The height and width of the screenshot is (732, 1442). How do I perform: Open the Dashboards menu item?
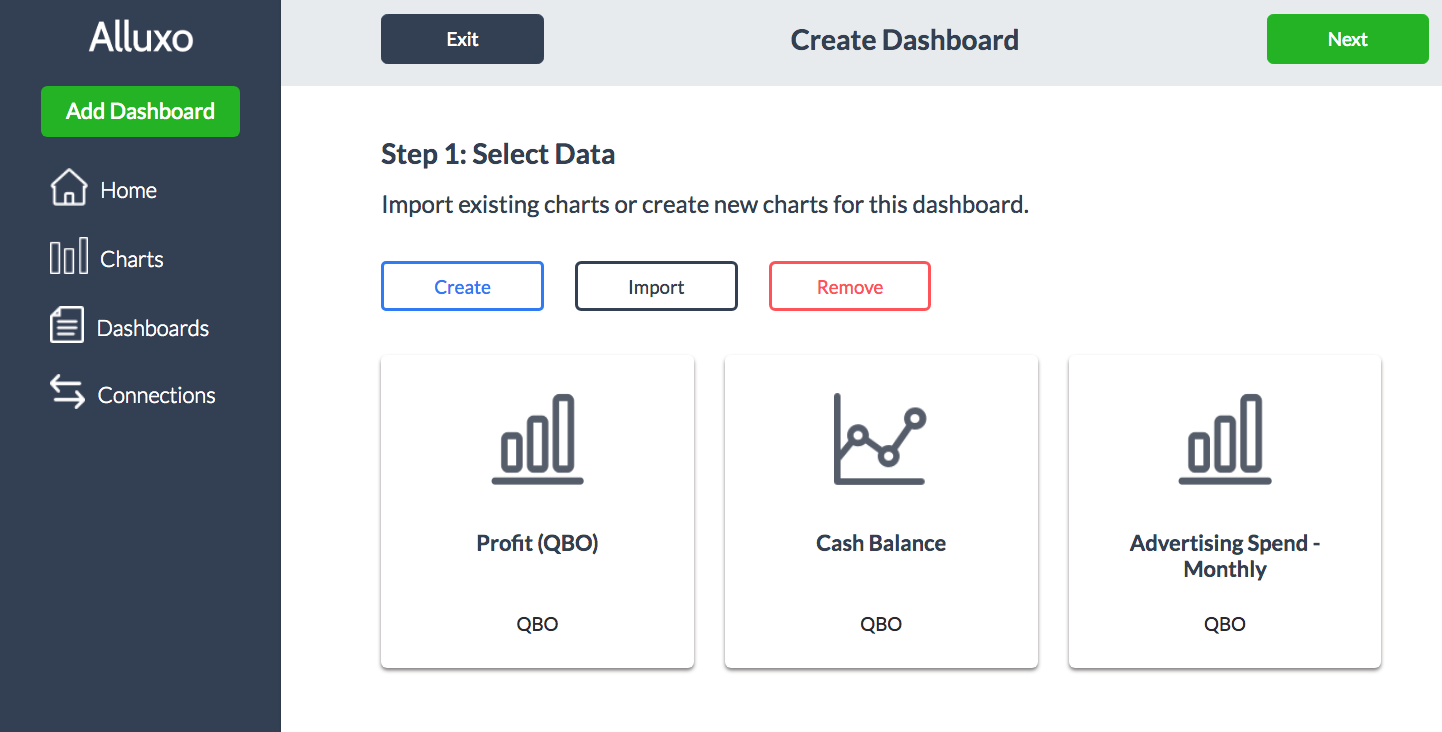pos(153,328)
